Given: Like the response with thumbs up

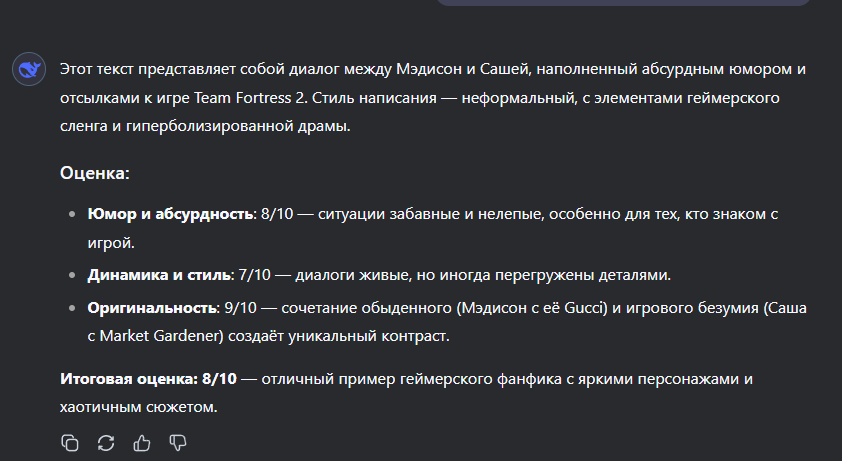Looking at the screenshot, I should click(142, 443).
